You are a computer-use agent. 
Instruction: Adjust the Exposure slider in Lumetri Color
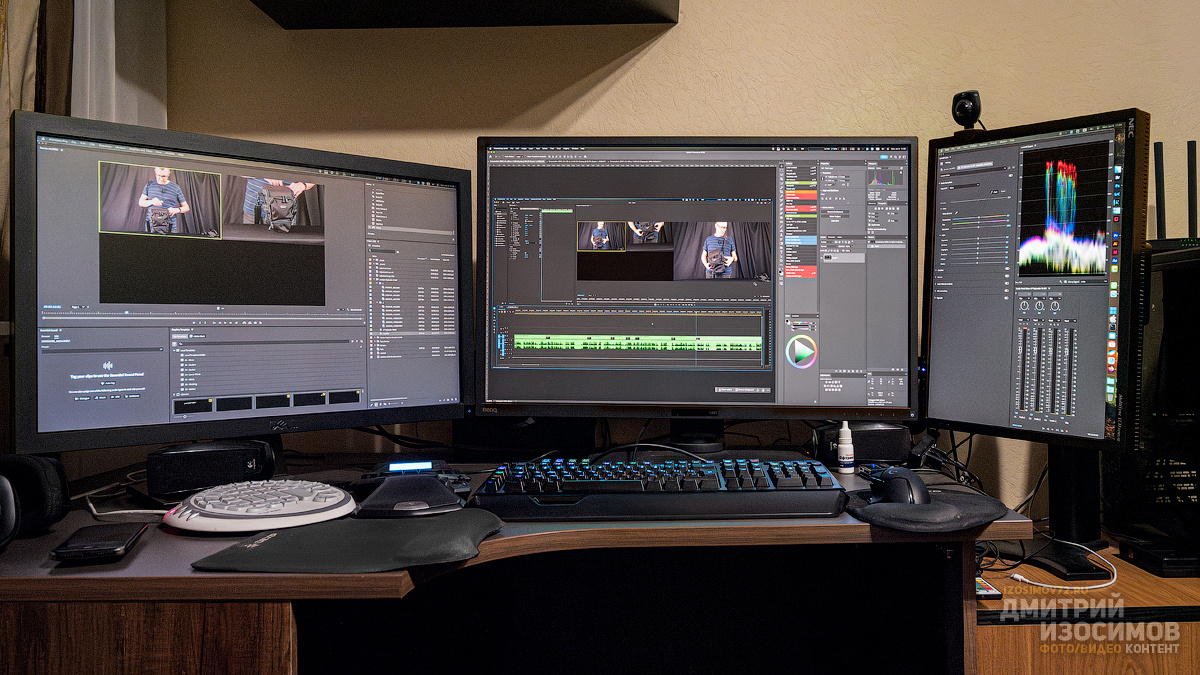click(x=979, y=238)
